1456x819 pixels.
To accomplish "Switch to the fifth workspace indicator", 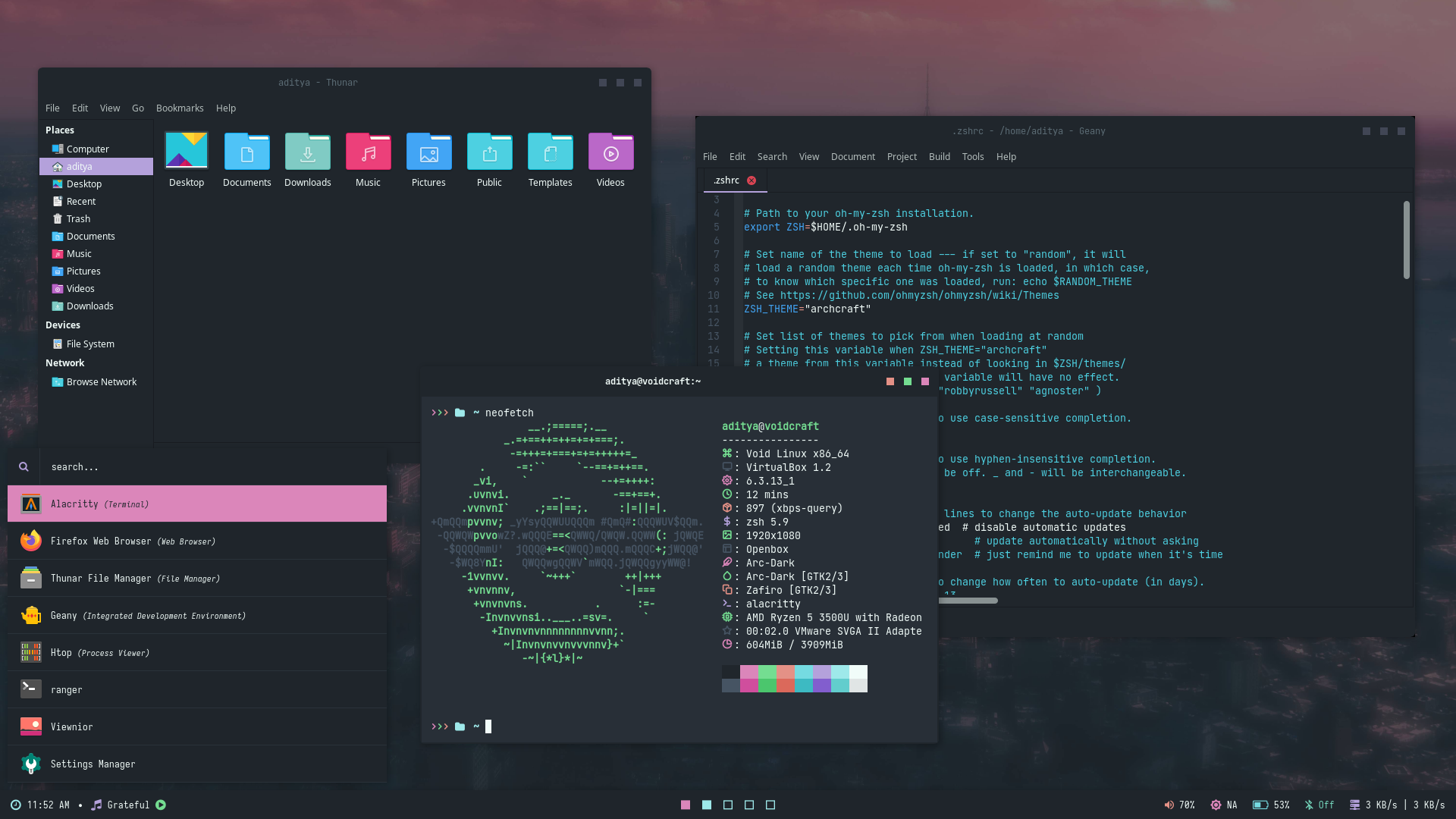I will tap(770, 805).
